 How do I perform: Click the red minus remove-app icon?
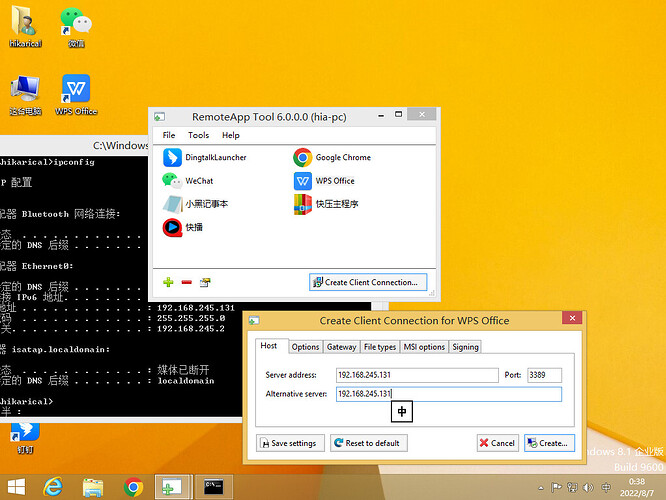tap(186, 282)
